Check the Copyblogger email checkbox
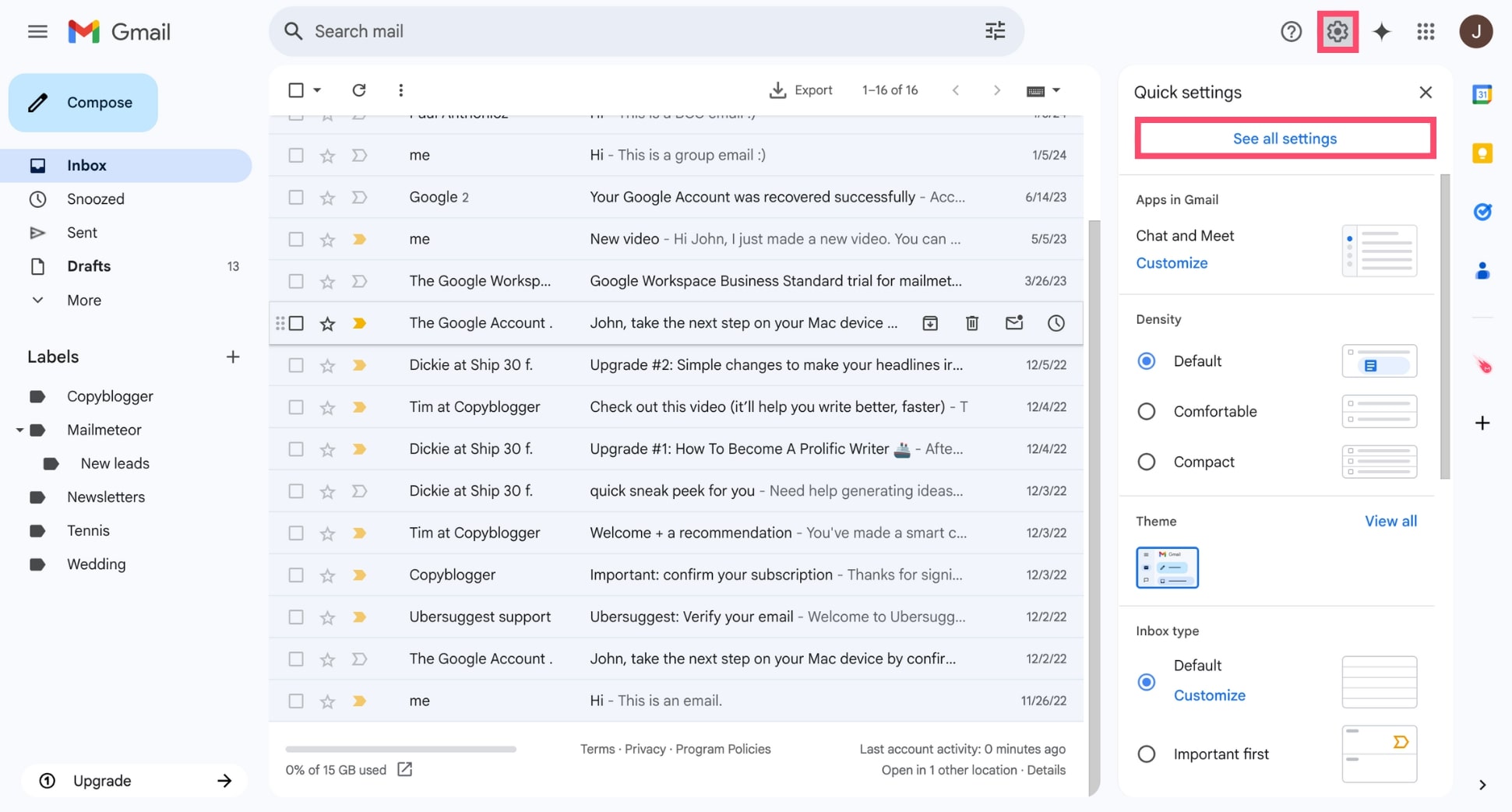 click(x=296, y=575)
